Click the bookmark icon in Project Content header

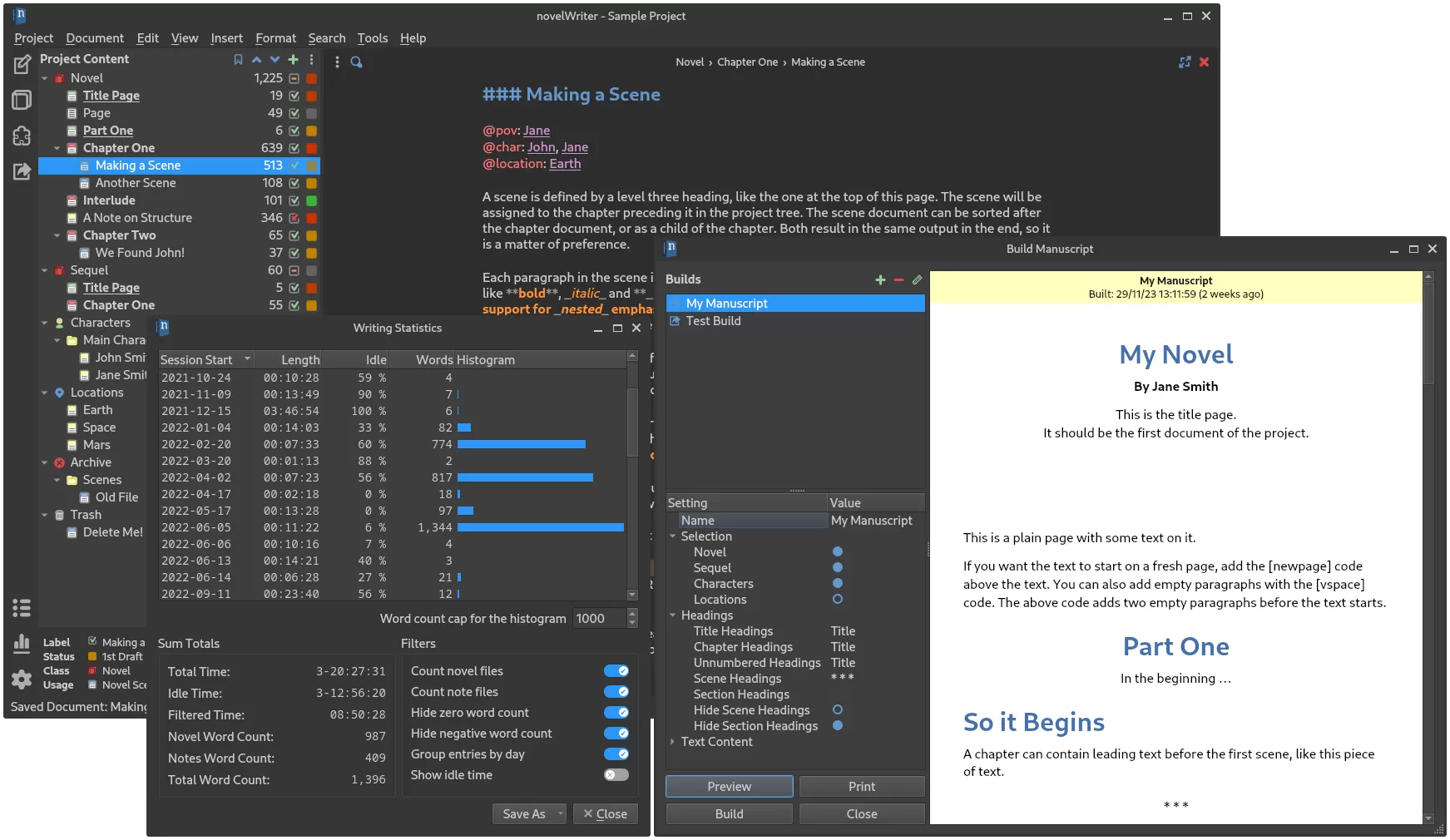238,59
